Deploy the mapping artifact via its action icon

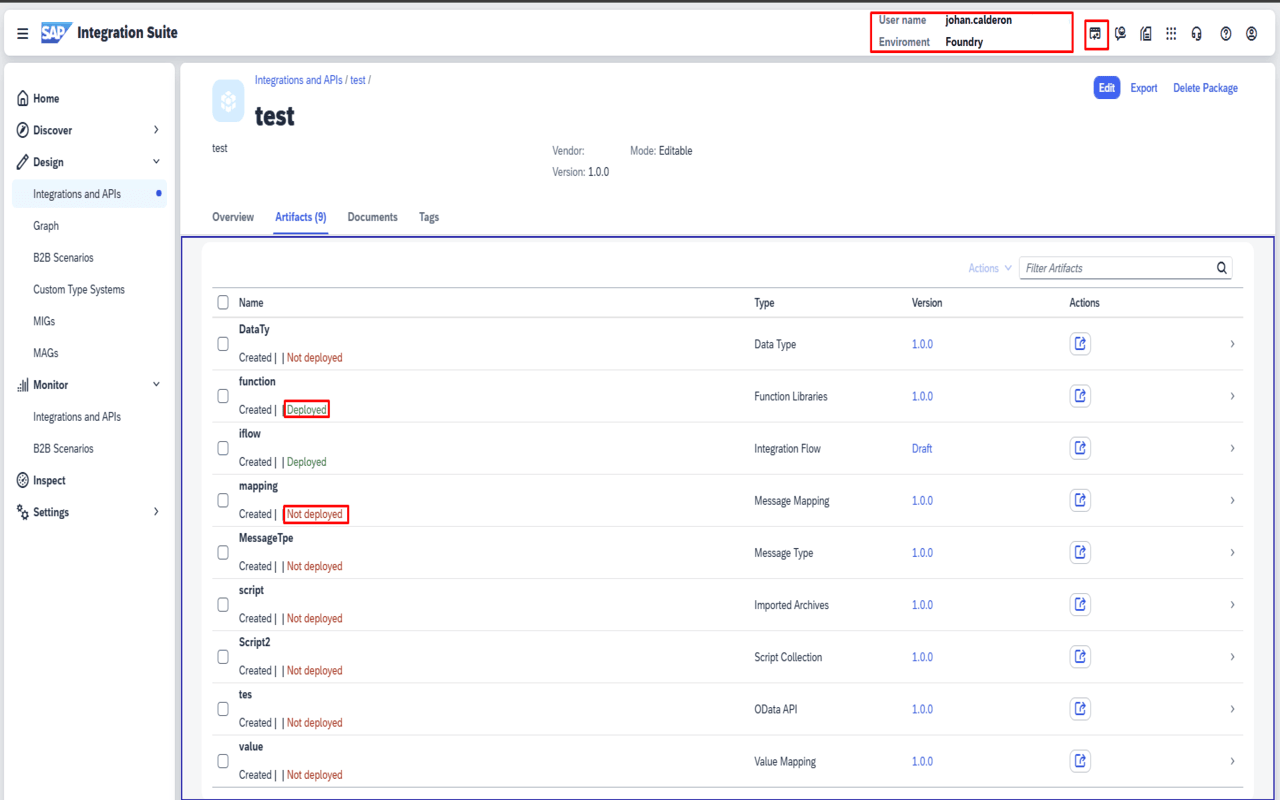coord(1080,500)
